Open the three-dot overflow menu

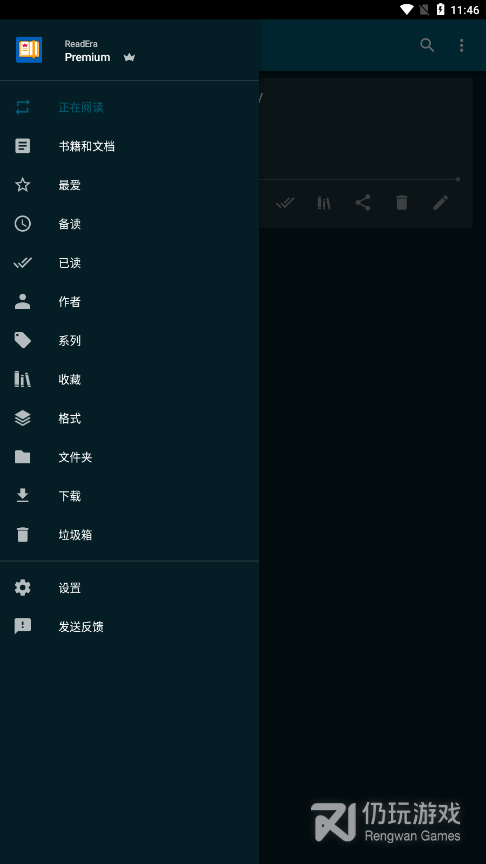click(x=462, y=45)
